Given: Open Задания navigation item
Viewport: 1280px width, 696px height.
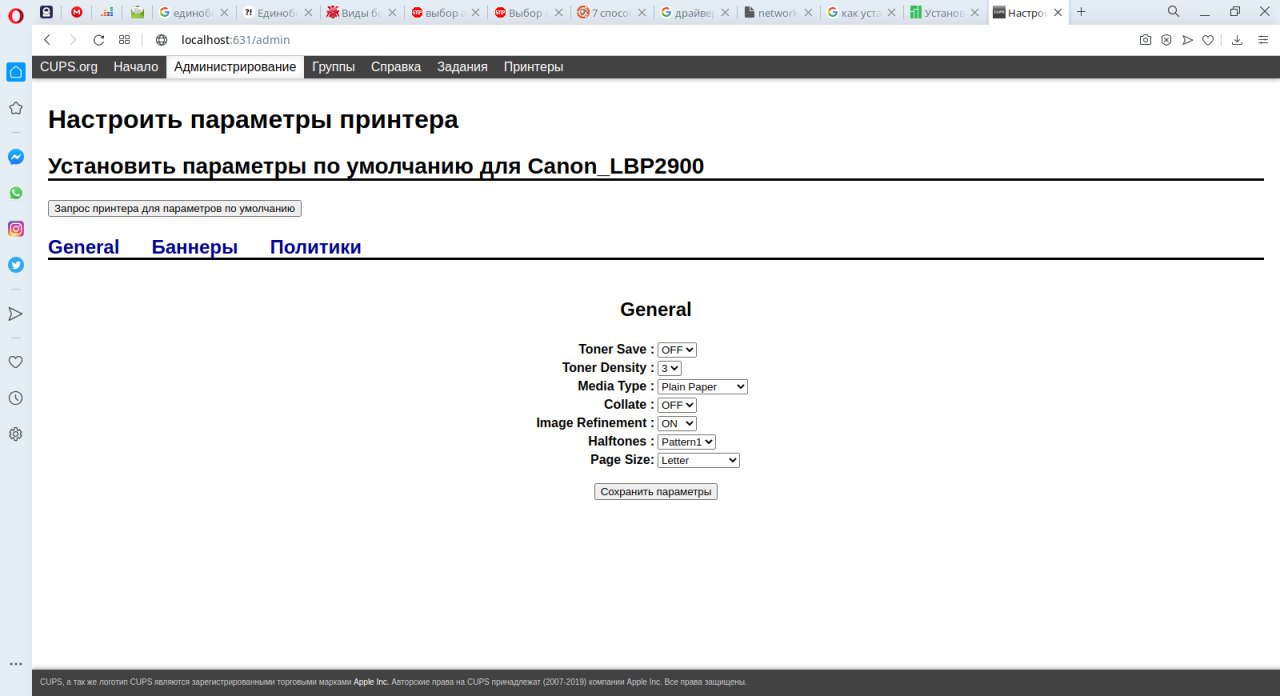Looking at the screenshot, I should [462, 67].
